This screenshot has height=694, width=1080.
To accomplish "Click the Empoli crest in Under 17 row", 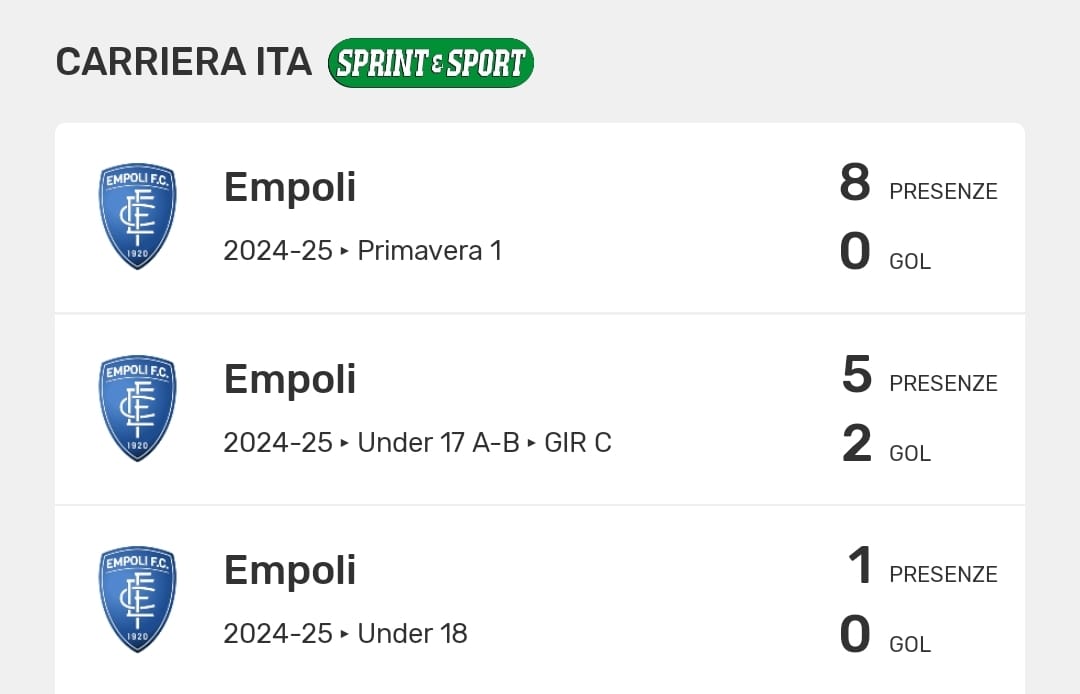I will pos(137,408).
